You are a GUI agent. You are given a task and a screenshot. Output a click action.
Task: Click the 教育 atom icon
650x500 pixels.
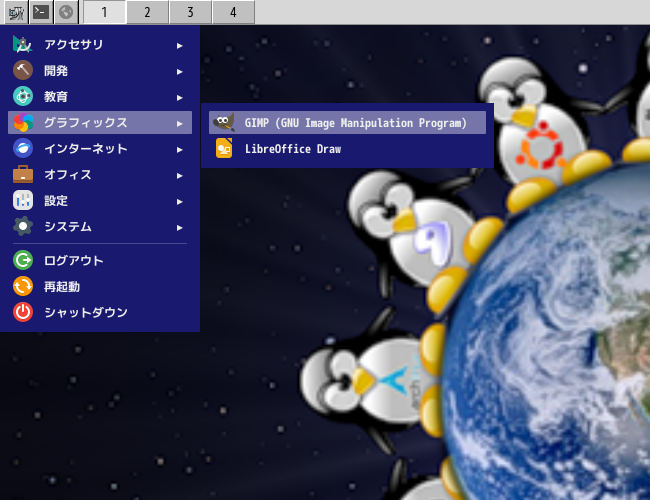(x=23, y=97)
